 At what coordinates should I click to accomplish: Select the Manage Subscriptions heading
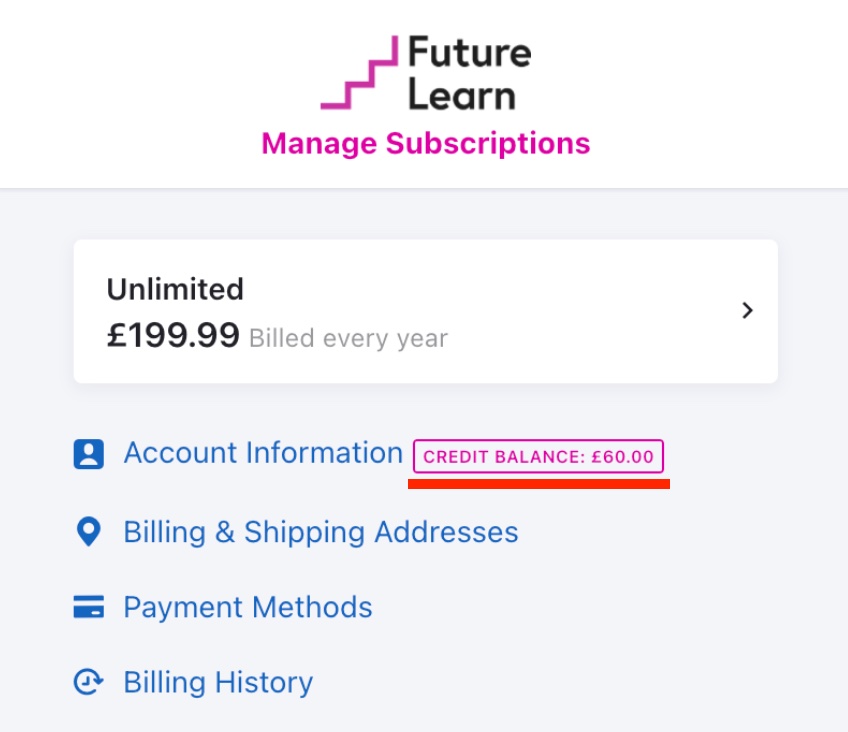click(x=424, y=142)
